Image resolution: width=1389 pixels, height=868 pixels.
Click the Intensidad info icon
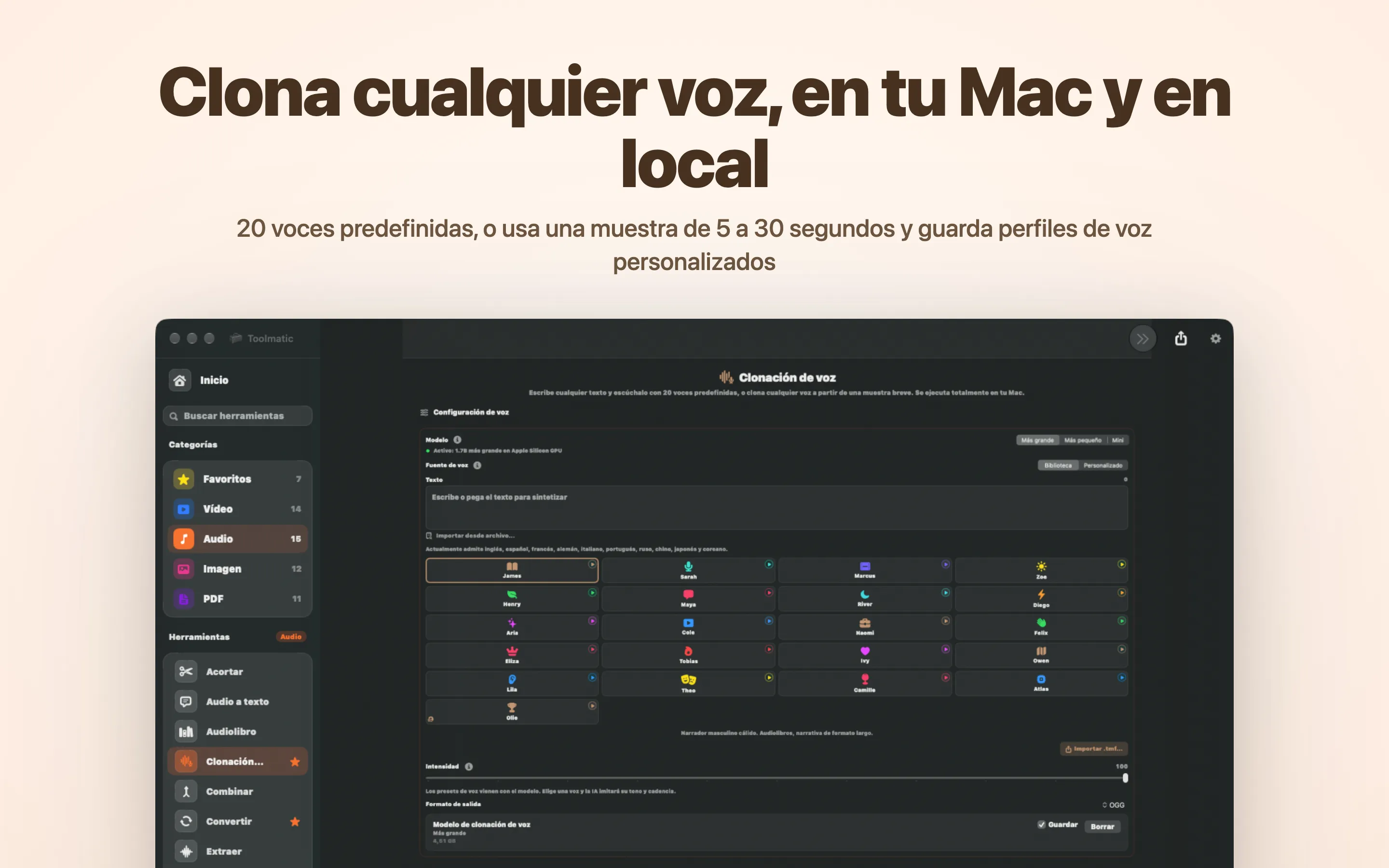(x=469, y=766)
